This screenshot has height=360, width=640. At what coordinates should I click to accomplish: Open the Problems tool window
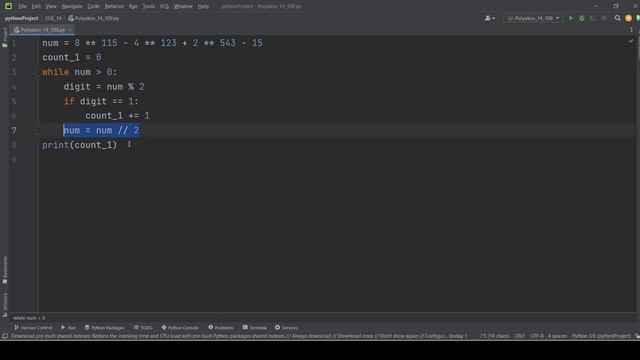221,327
